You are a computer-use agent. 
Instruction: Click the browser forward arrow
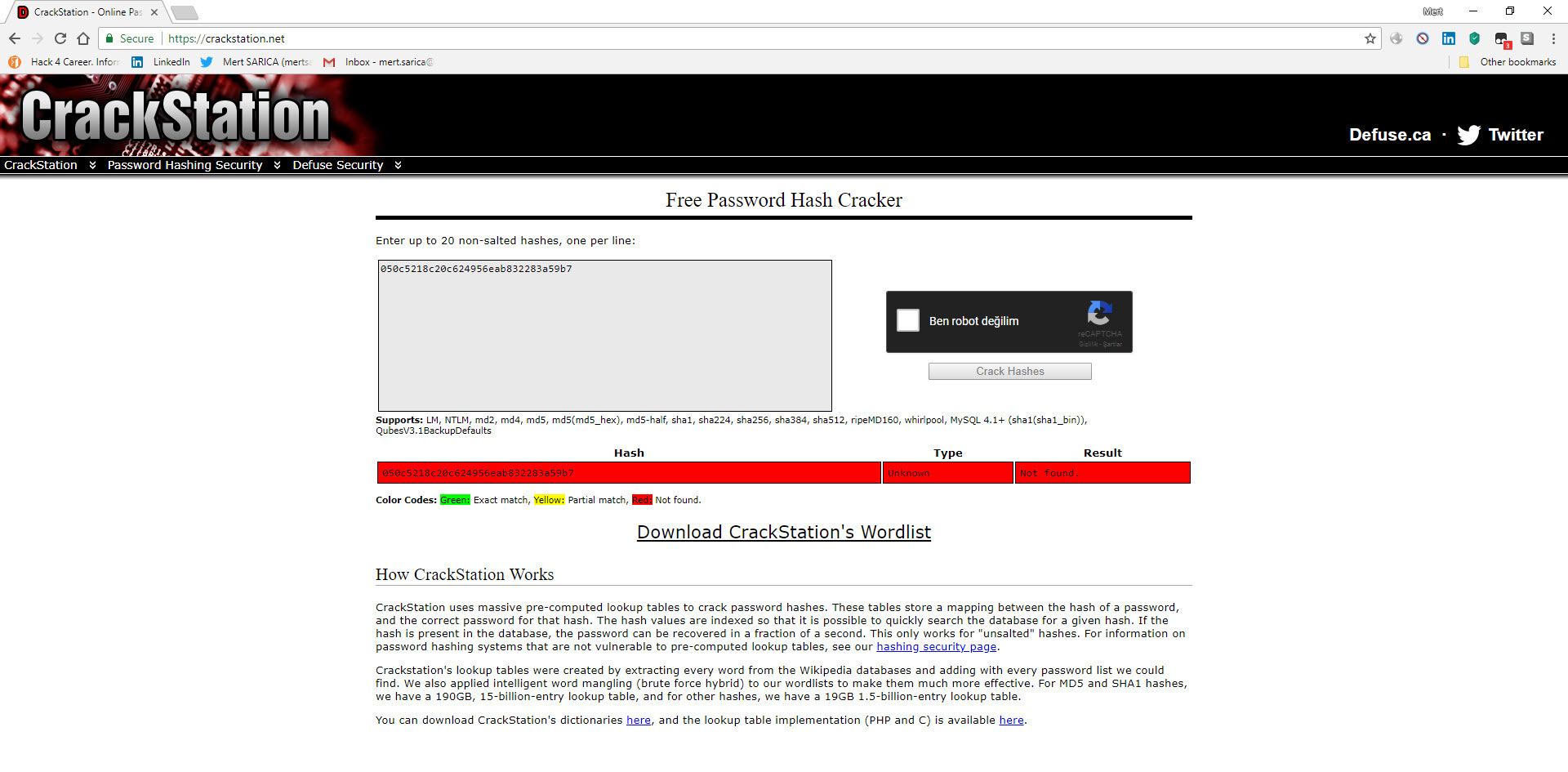point(38,38)
